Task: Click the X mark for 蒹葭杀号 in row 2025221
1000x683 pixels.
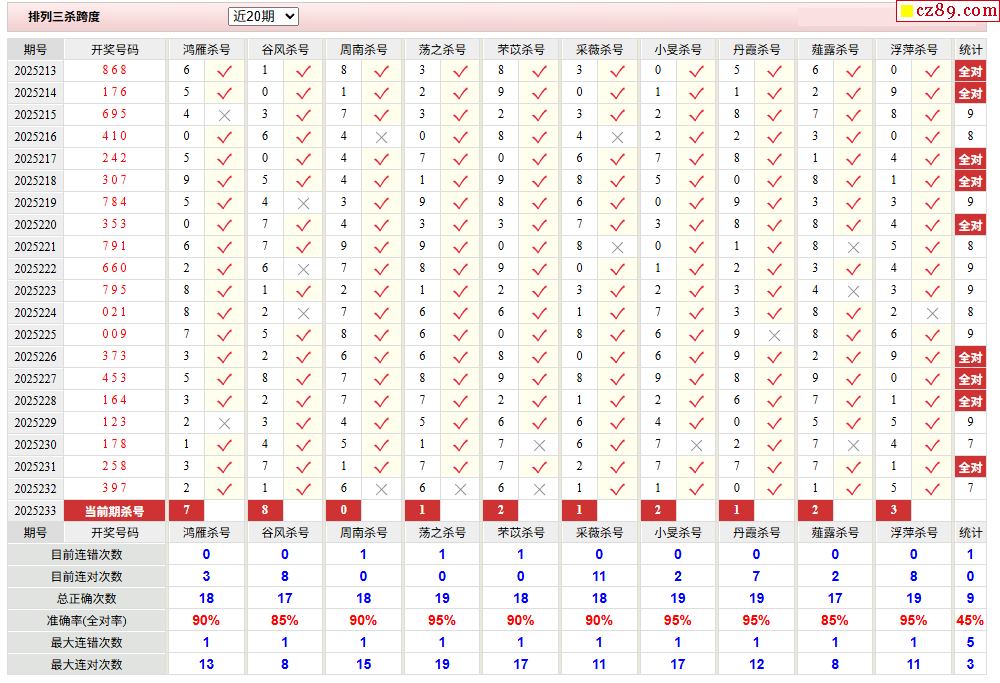Action: (853, 247)
